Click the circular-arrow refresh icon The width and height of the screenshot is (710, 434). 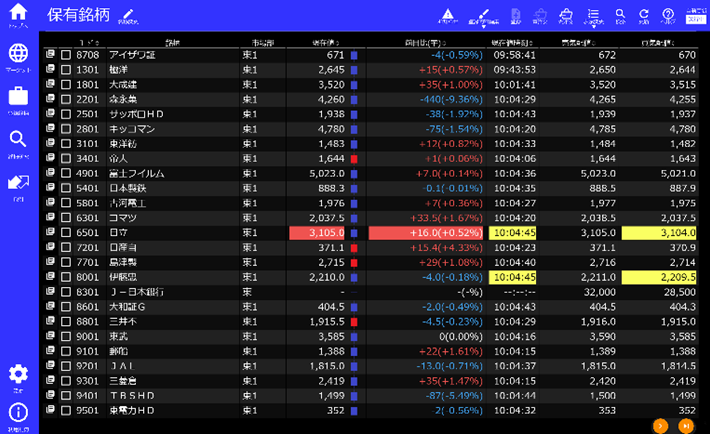coord(643,16)
